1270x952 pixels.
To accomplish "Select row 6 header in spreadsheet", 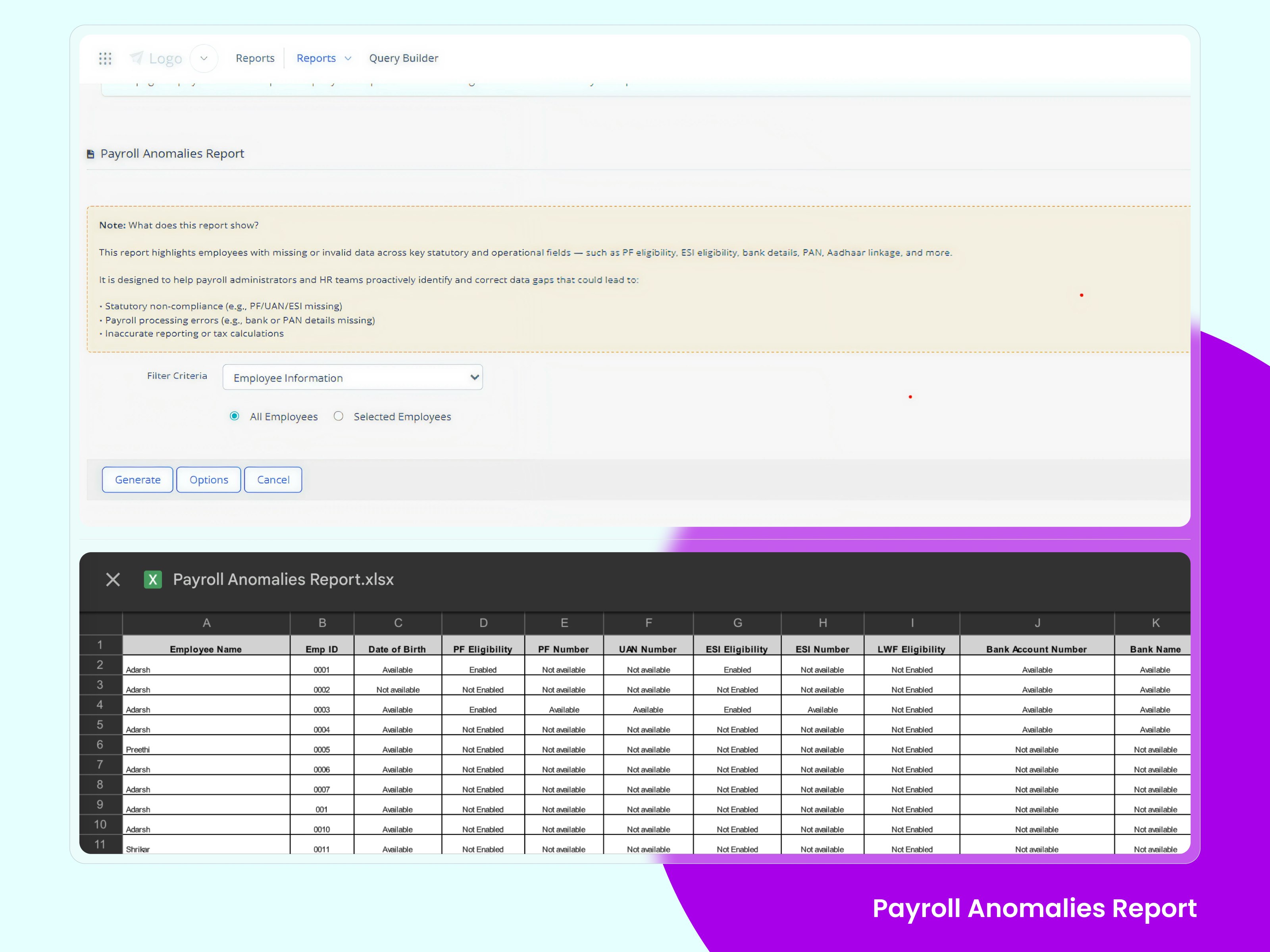I will point(100,745).
